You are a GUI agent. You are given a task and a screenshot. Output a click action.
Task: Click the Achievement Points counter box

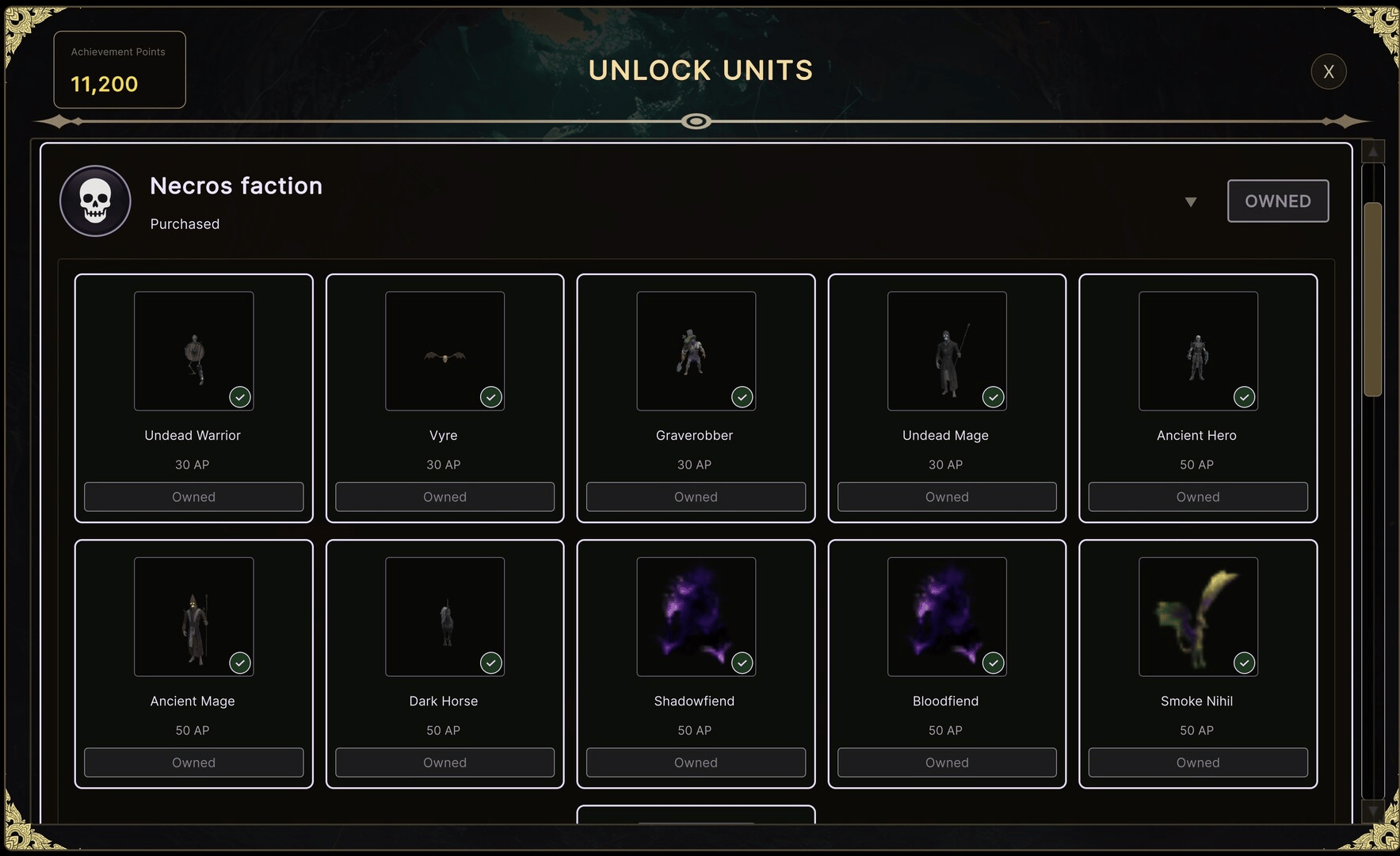pyautogui.click(x=120, y=70)
